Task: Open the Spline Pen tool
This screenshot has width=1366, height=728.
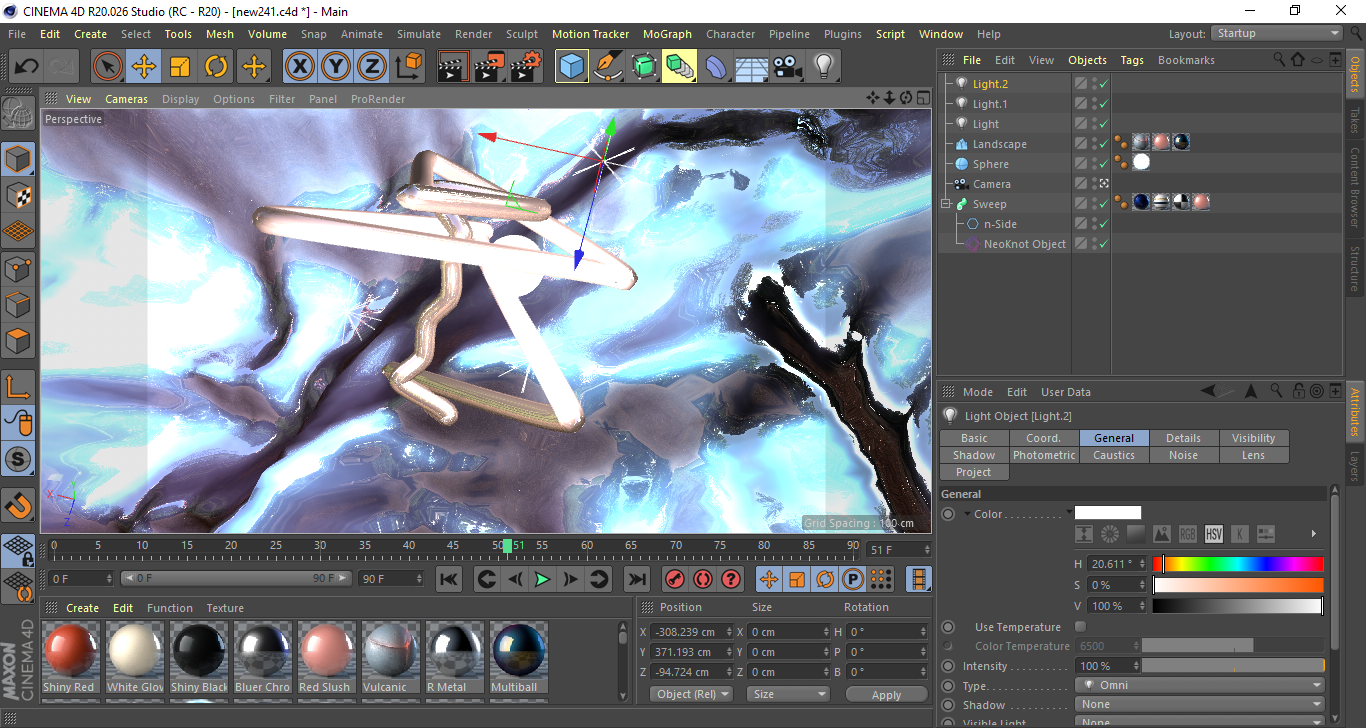Action: point(608,67)
